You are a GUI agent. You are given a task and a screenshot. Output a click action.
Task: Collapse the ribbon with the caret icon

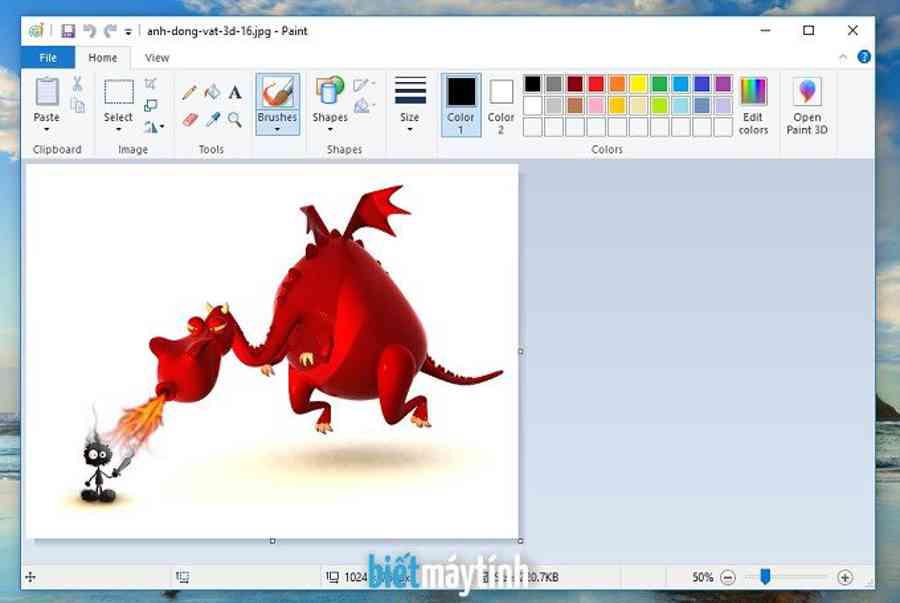(x=843, y=57)
